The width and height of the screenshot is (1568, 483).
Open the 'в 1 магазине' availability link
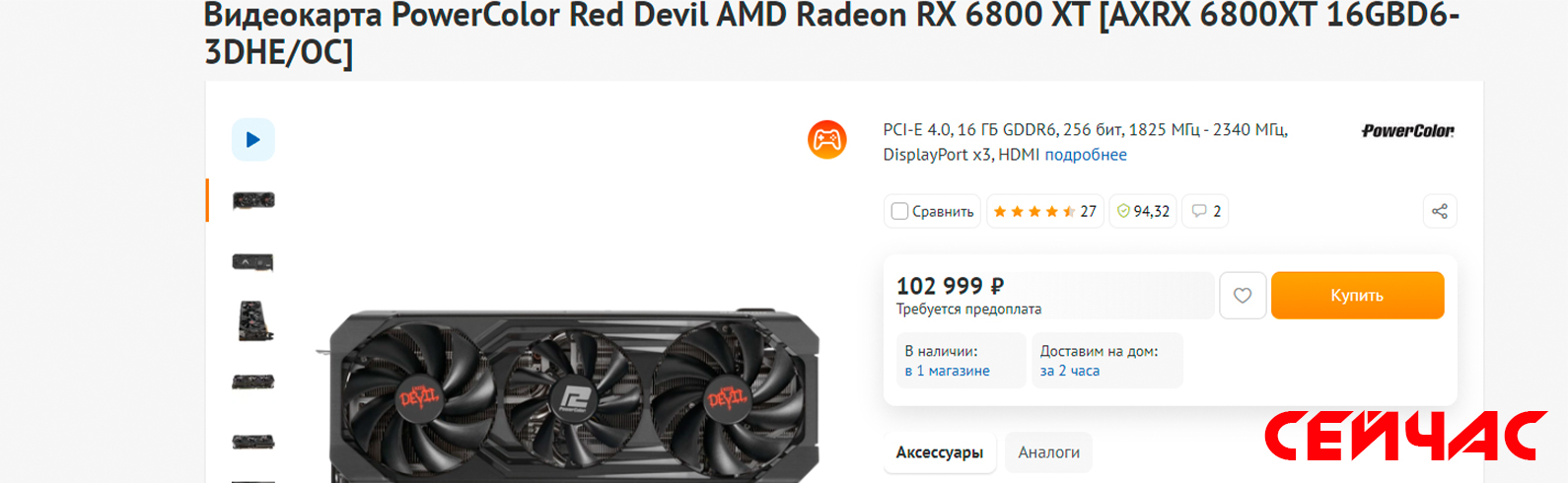[x=948, y=372]
